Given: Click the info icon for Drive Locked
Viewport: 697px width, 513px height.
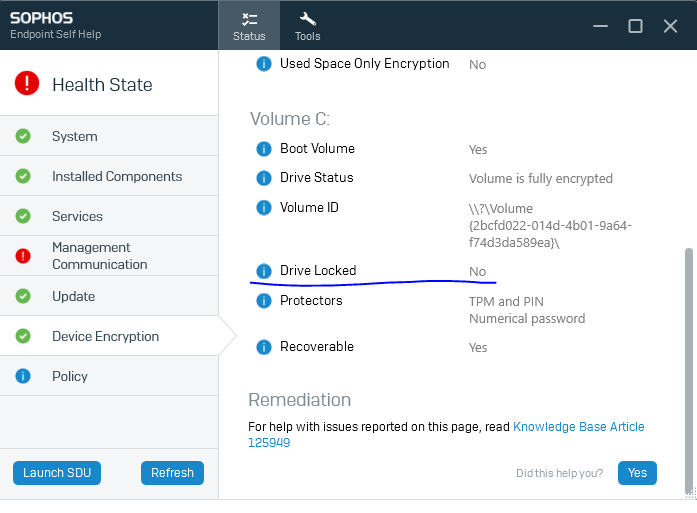Looking at the screenshot, I should 264,271.
